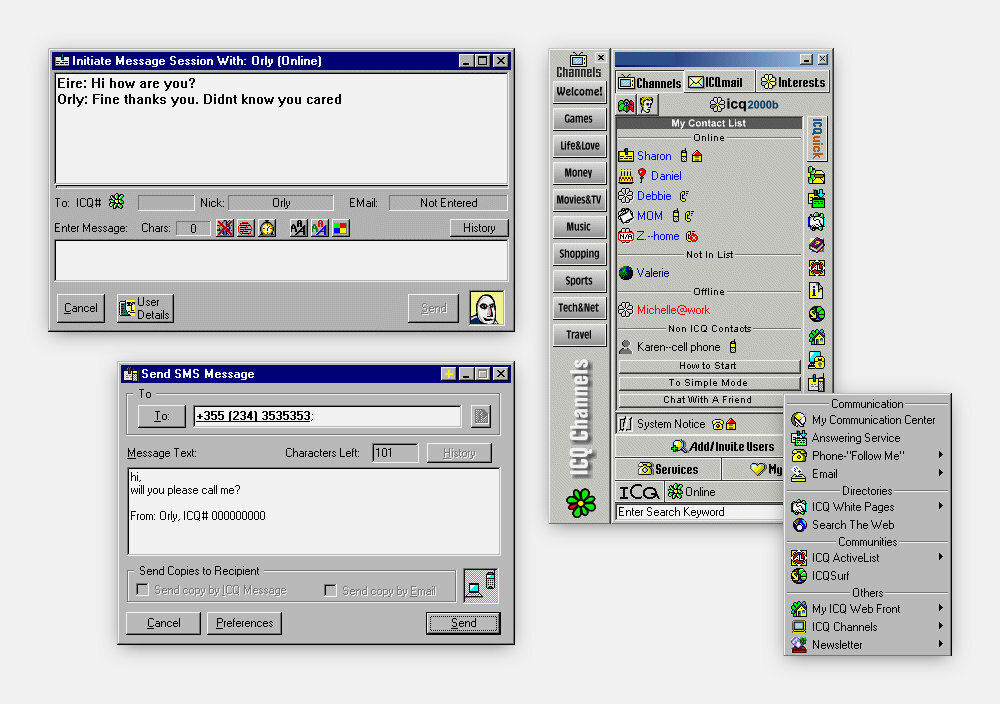This screenshot has width=1000, height=704.
Task: Click the red AL ActiveList icon in ICQuick bar
Action: pyautogui.click(x=816, y=267)
